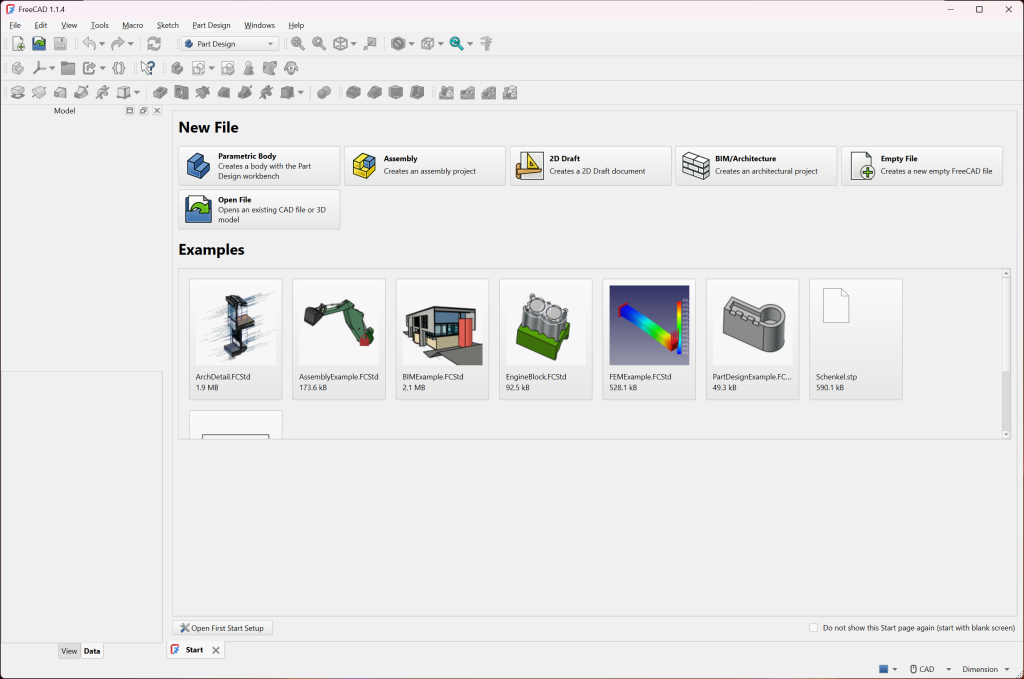Open the File menu
This screenshot has width=1024, height=679.
pos(15,25)
